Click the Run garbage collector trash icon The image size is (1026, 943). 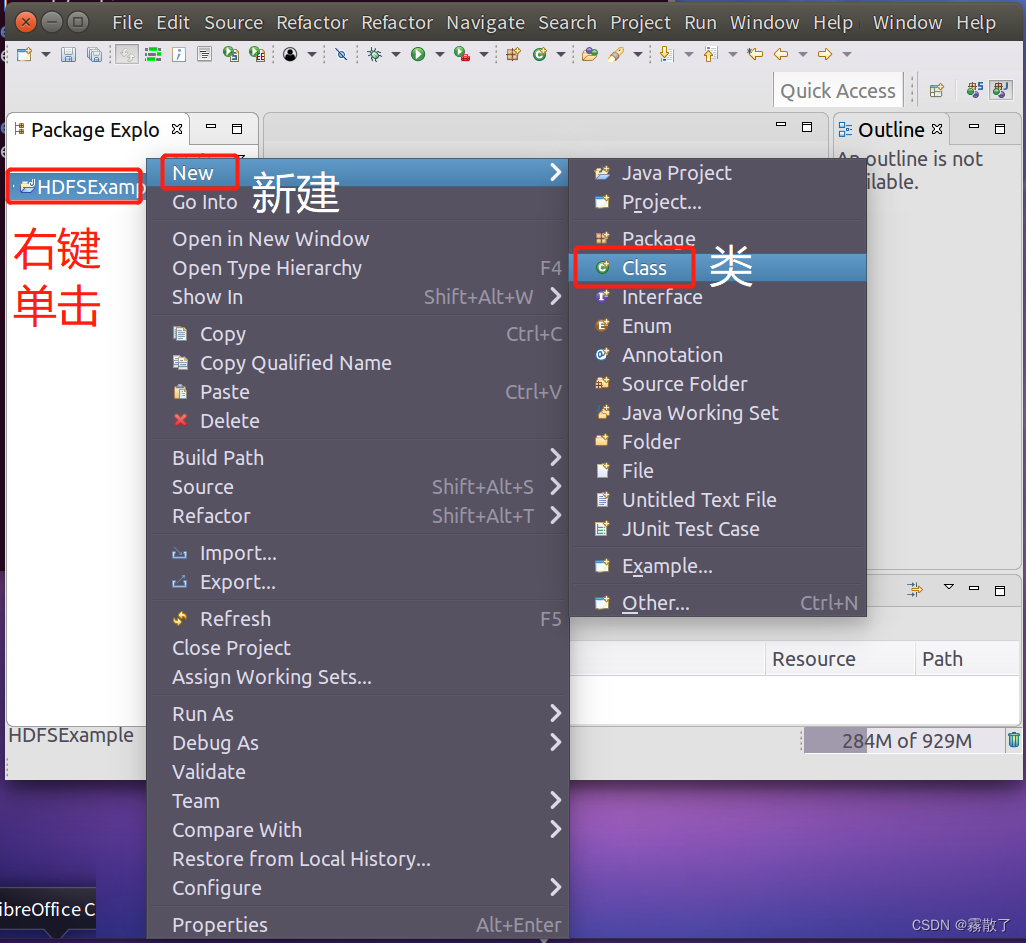click(1014, 740)
